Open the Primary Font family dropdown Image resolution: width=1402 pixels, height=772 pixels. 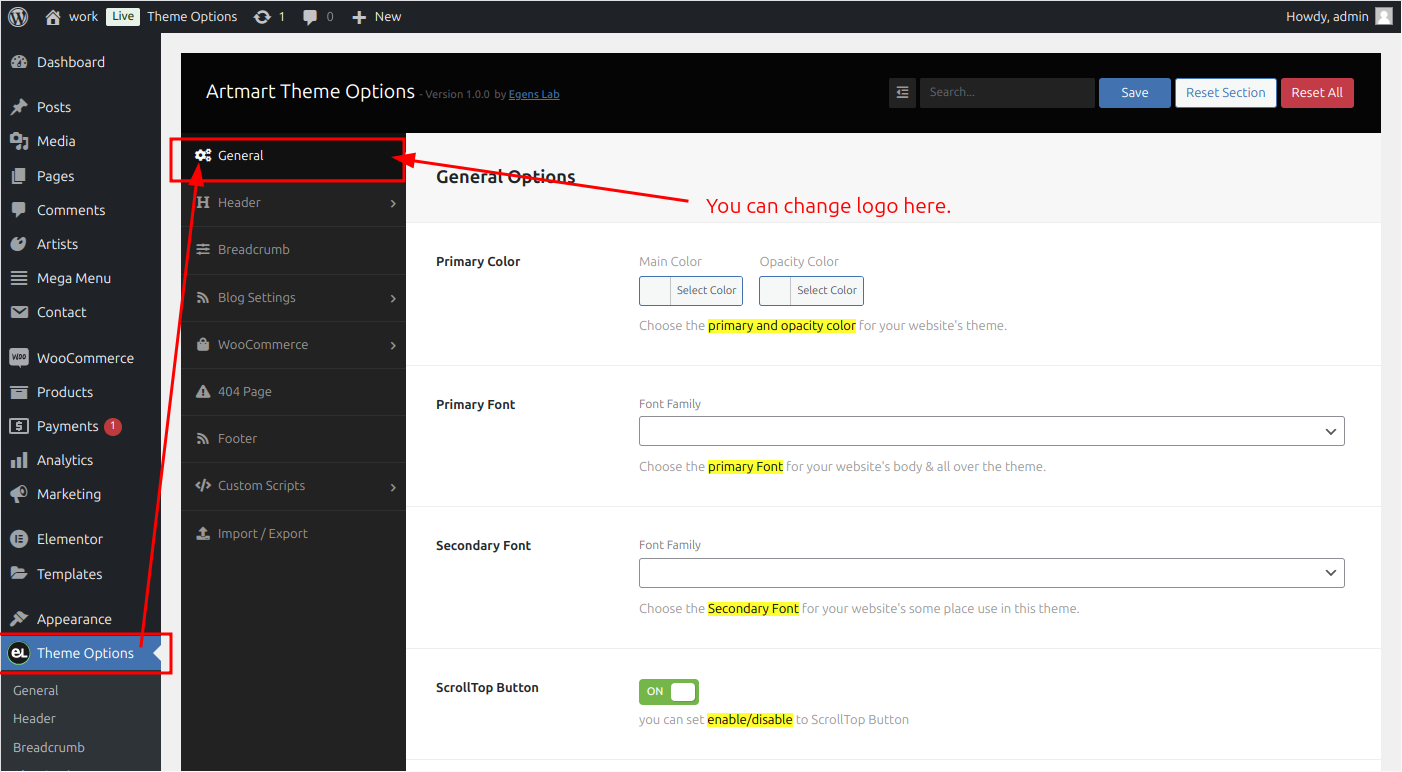coord(992,431)
